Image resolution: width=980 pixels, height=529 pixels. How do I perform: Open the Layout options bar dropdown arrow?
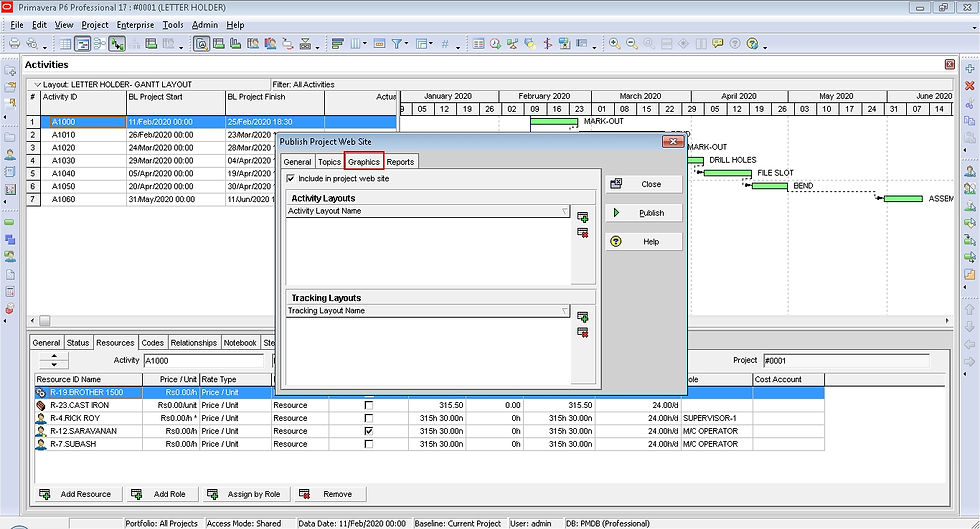38,84
